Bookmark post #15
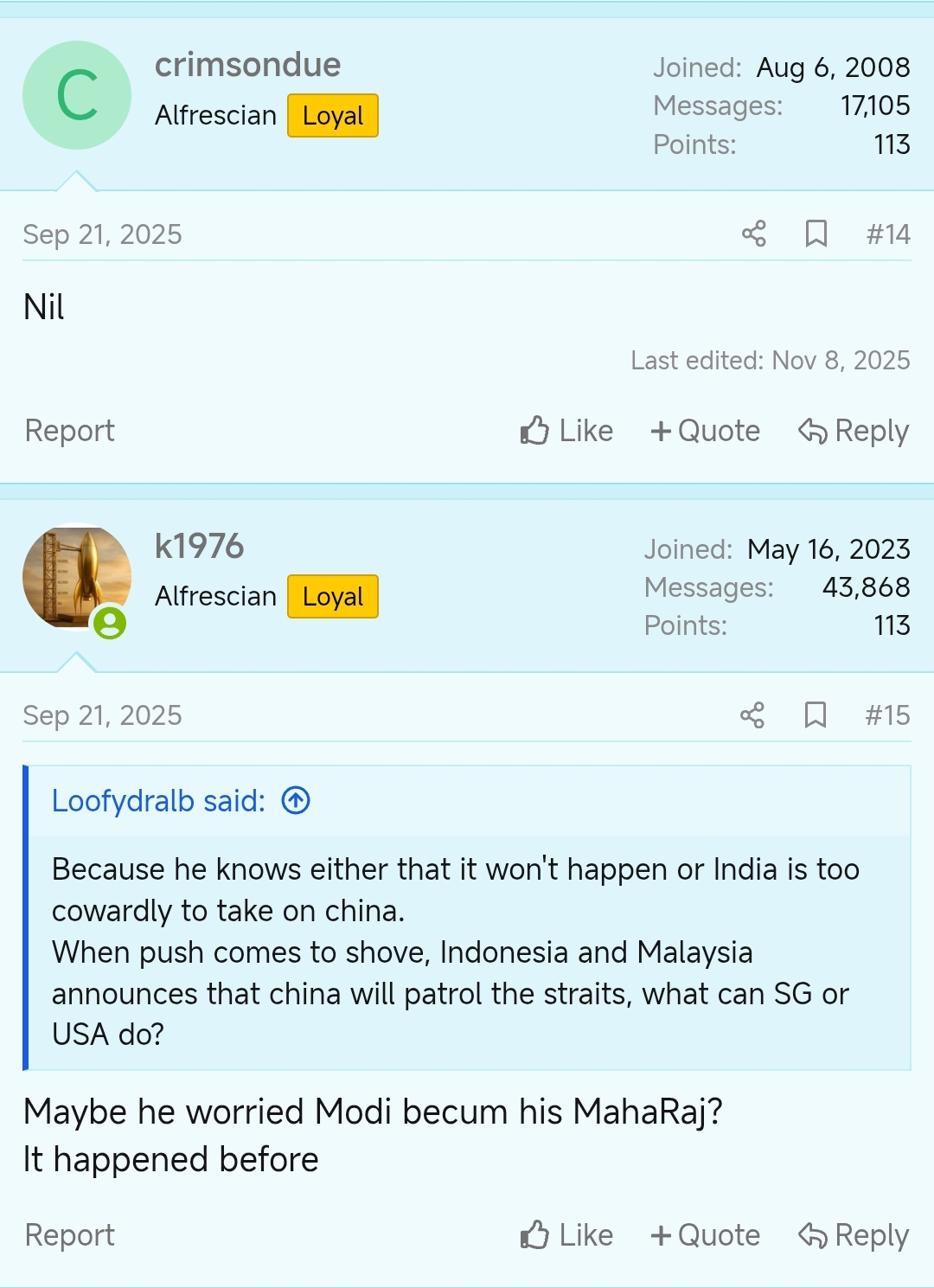 (x=815, y=715)
